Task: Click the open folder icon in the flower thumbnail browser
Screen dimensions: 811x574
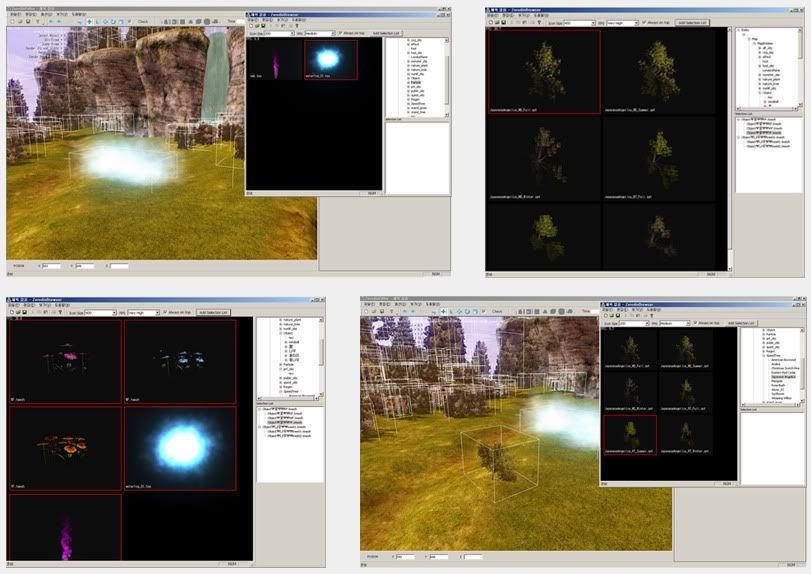Action: 18,312
